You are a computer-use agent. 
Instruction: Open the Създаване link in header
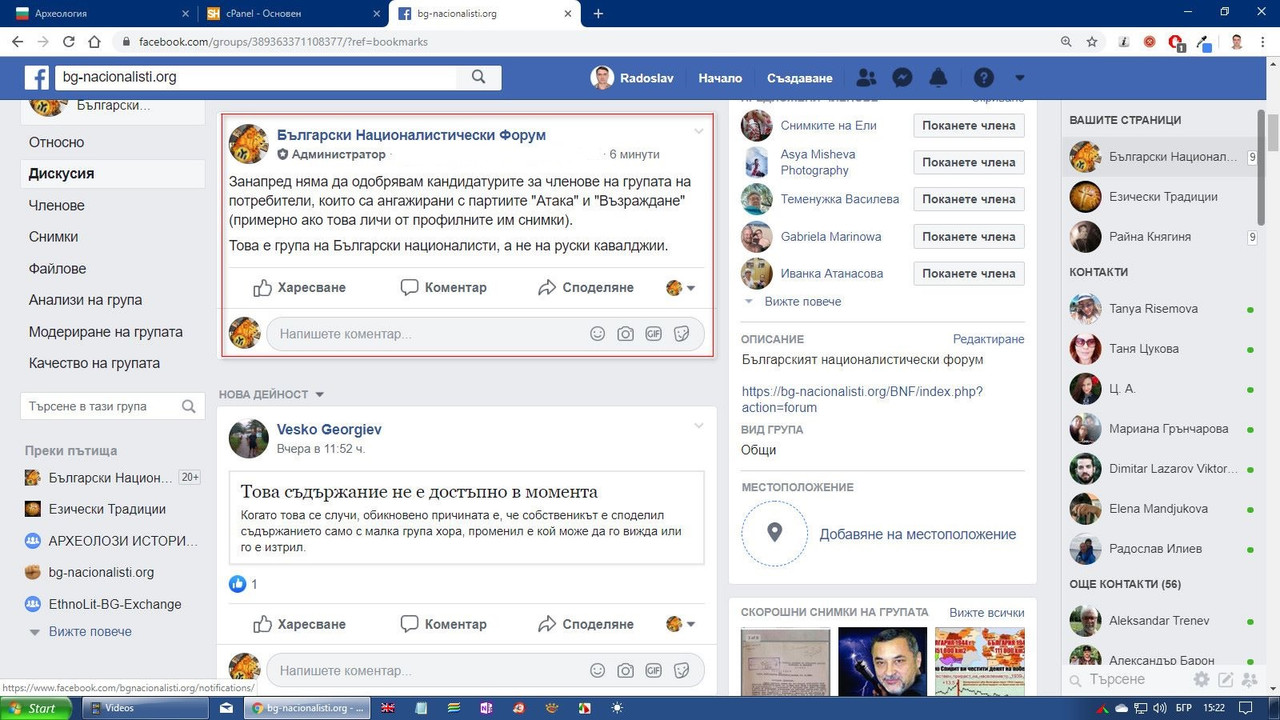click(799, 78)
